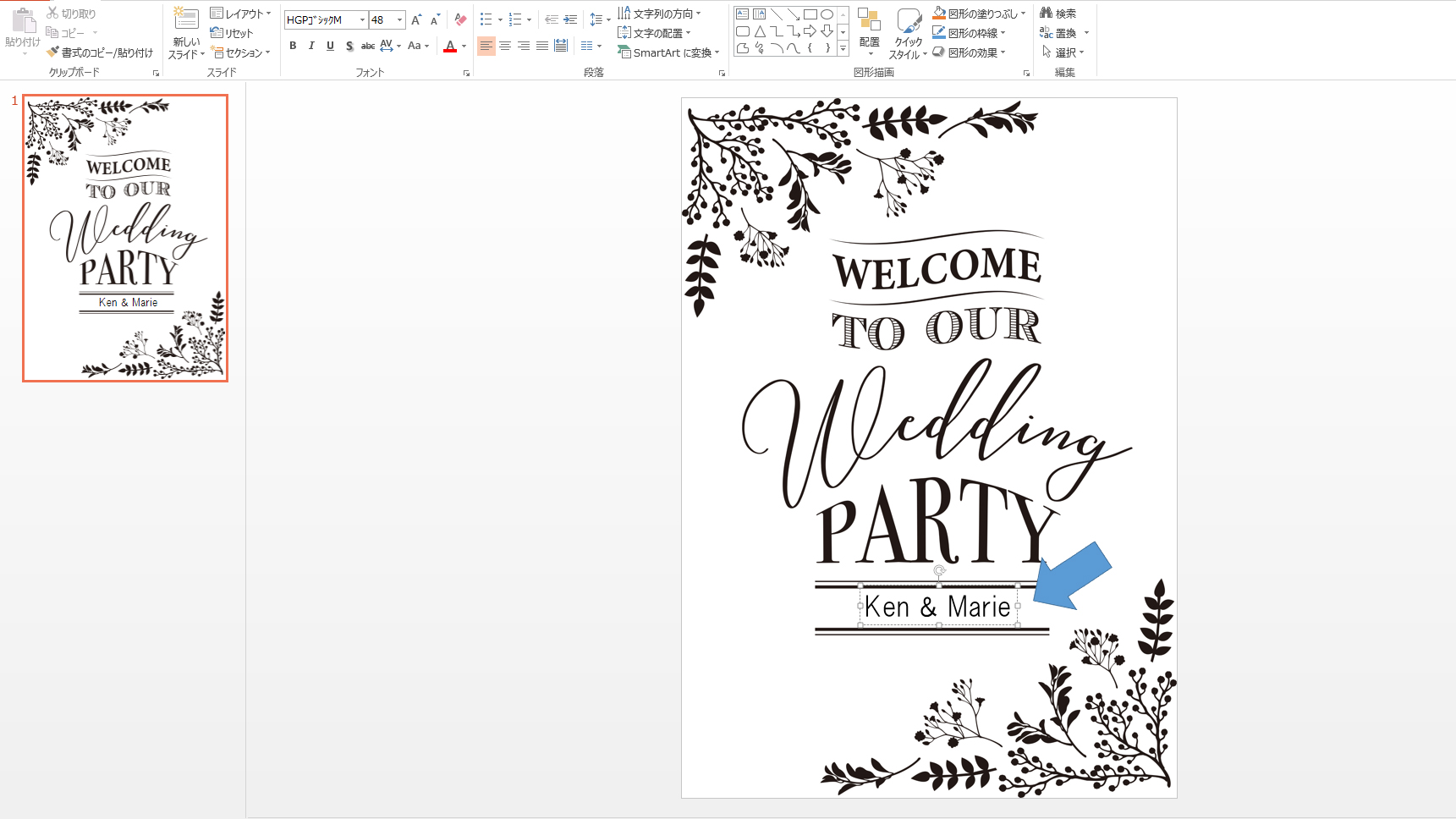Screen dimensions: 1456x819
Task: Increase the list indent level
Action: click(570, 19)
